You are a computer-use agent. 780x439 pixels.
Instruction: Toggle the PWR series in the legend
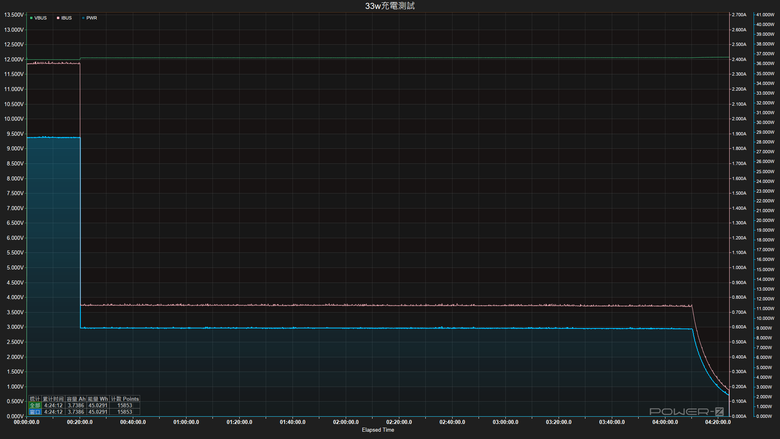90,18
